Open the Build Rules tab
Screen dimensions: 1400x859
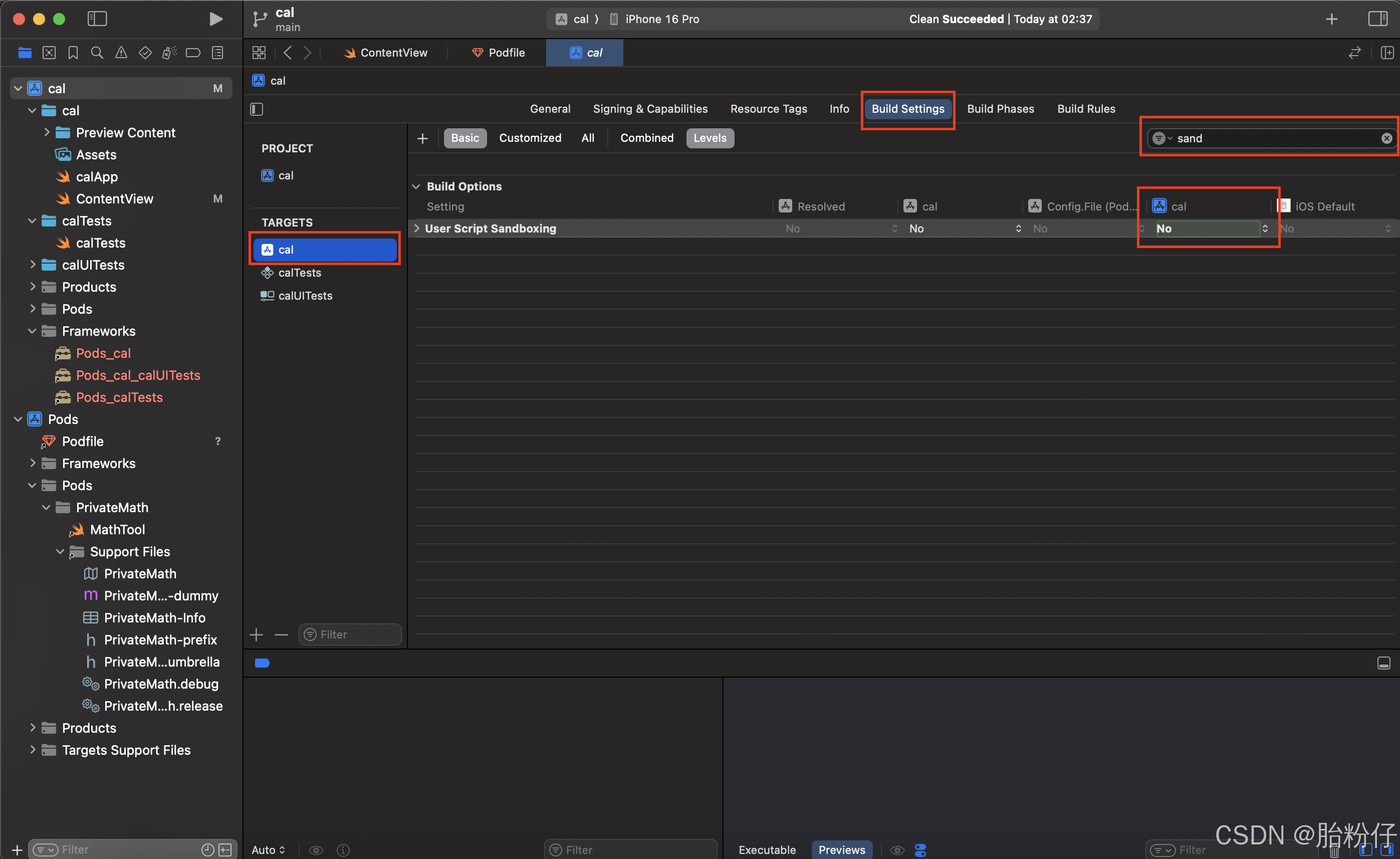pos(1086,109)
